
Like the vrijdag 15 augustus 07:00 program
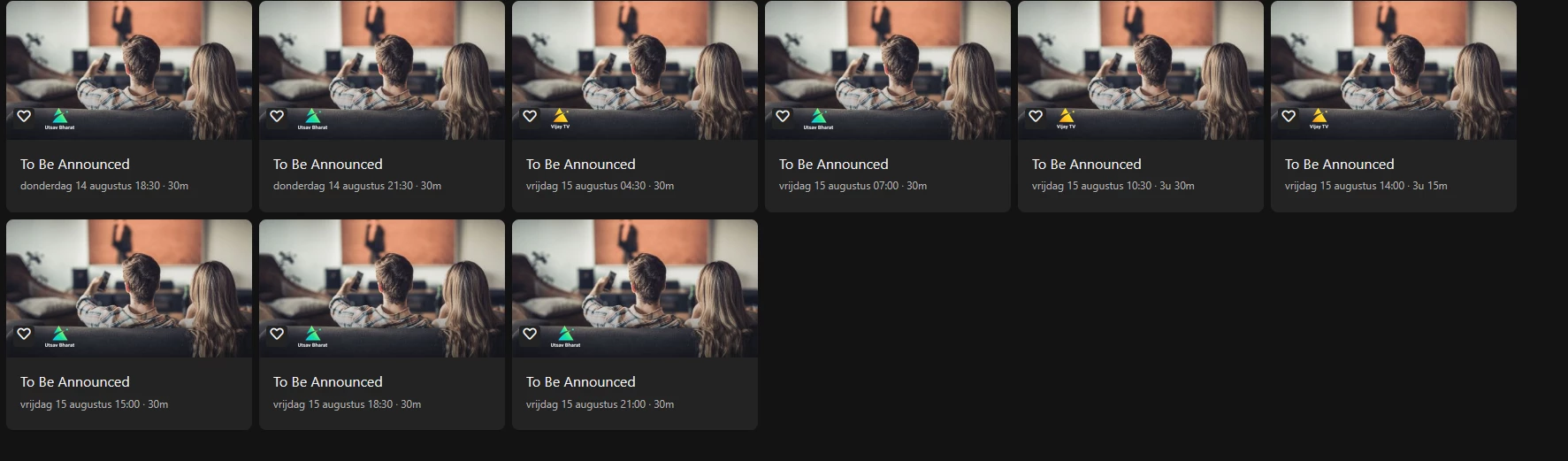tap(783, 116)
